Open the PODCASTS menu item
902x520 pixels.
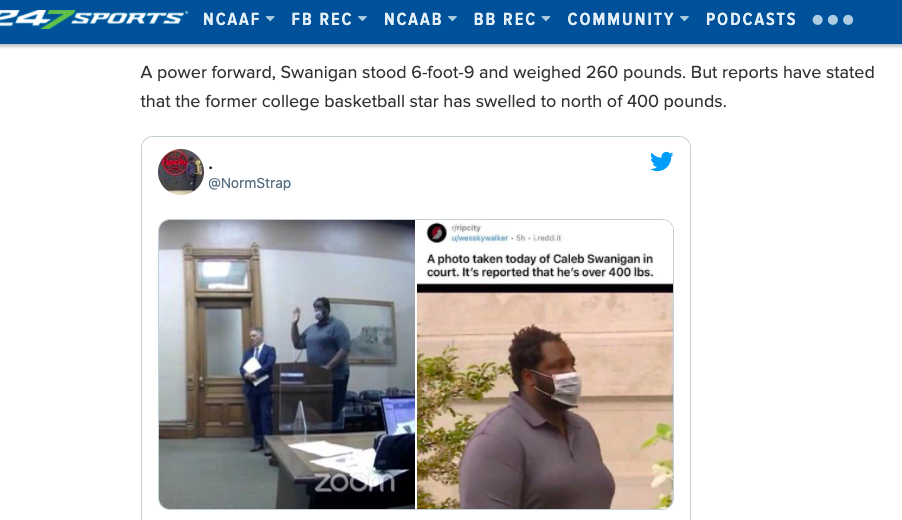(751, 20)
